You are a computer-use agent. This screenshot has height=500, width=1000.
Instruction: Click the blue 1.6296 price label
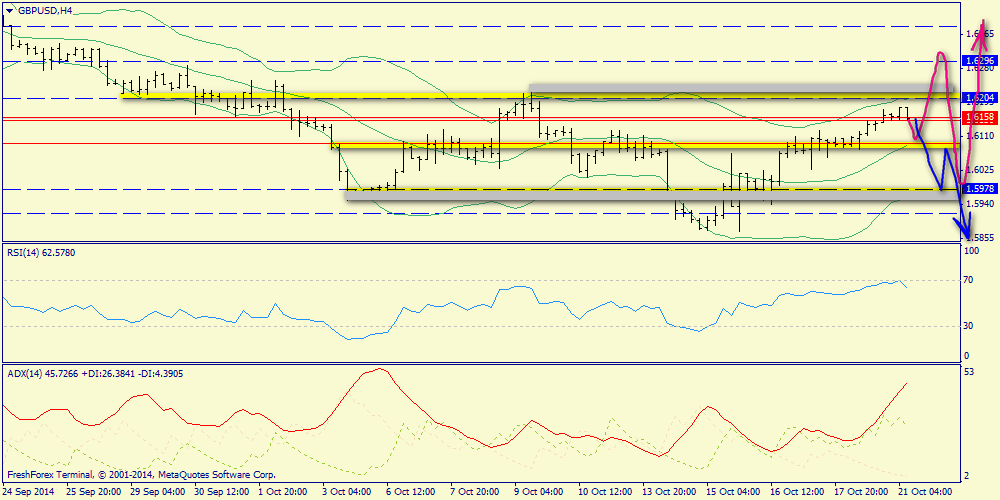(978, 61)
